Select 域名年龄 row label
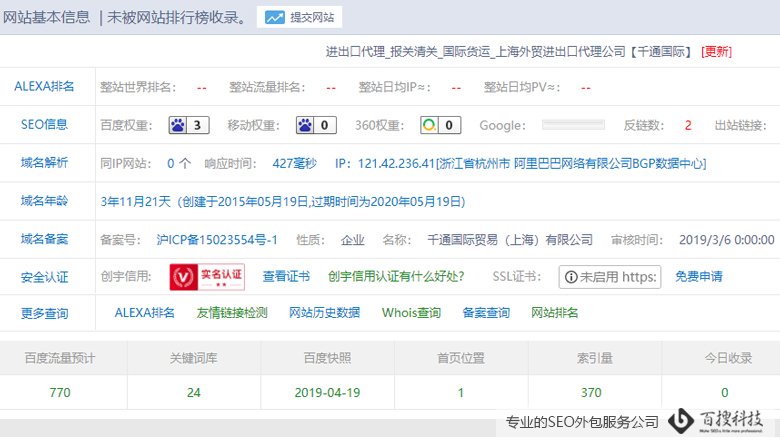Screen dimensions: 780x443 click(44, 201)
